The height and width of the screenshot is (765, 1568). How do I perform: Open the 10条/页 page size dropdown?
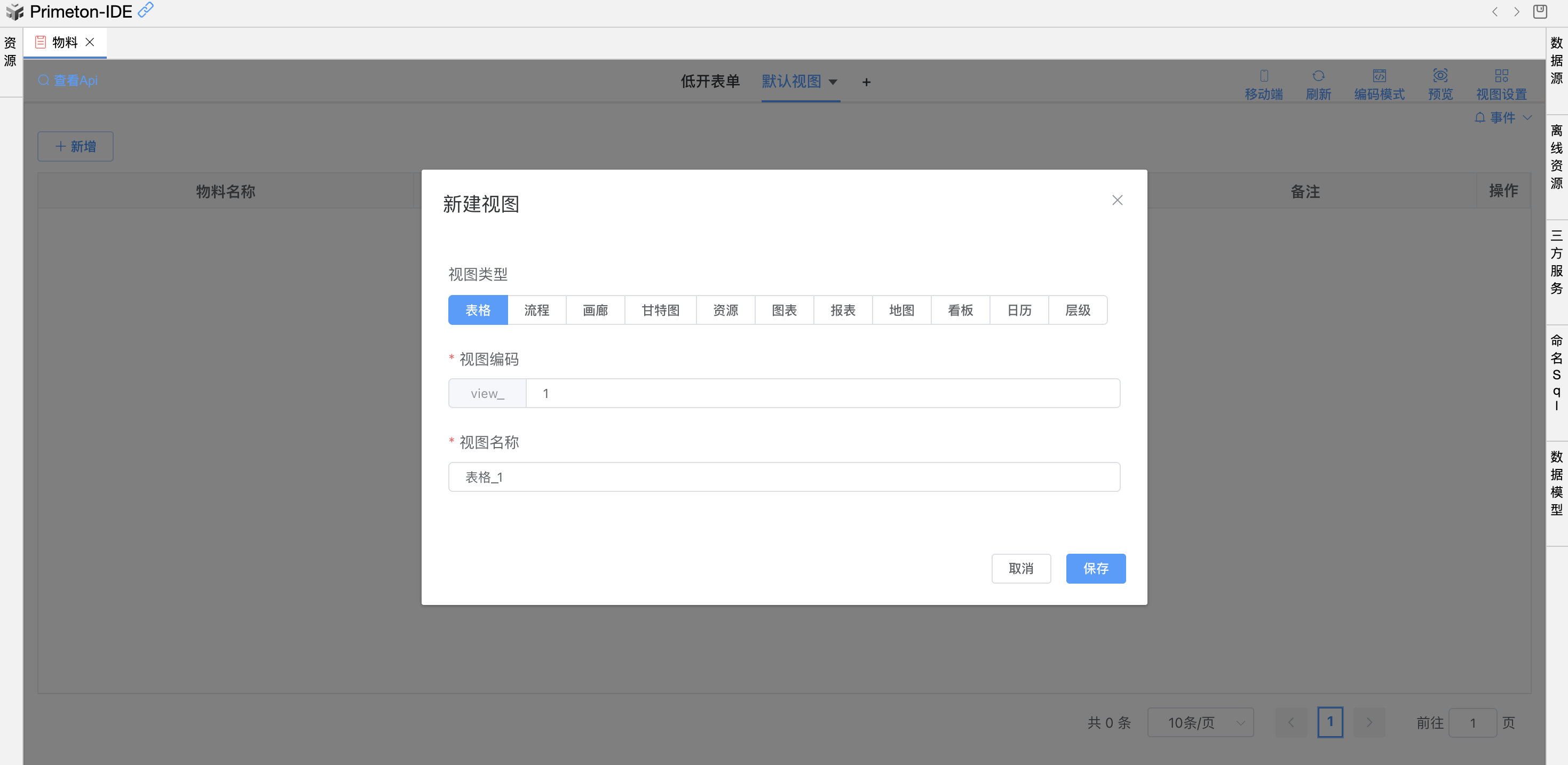1200,722
